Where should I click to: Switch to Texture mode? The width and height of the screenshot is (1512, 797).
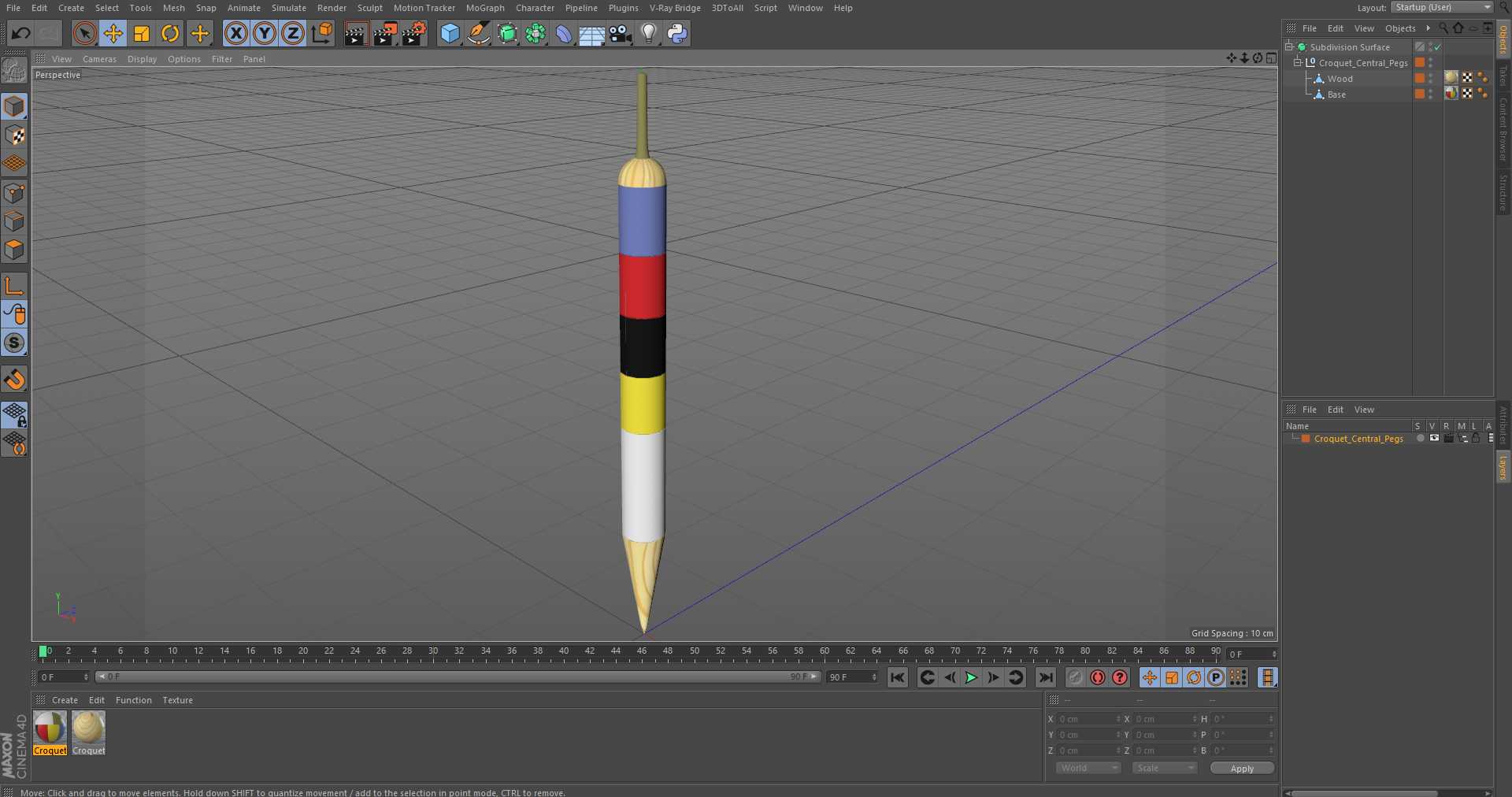click(x=14, y=135)
